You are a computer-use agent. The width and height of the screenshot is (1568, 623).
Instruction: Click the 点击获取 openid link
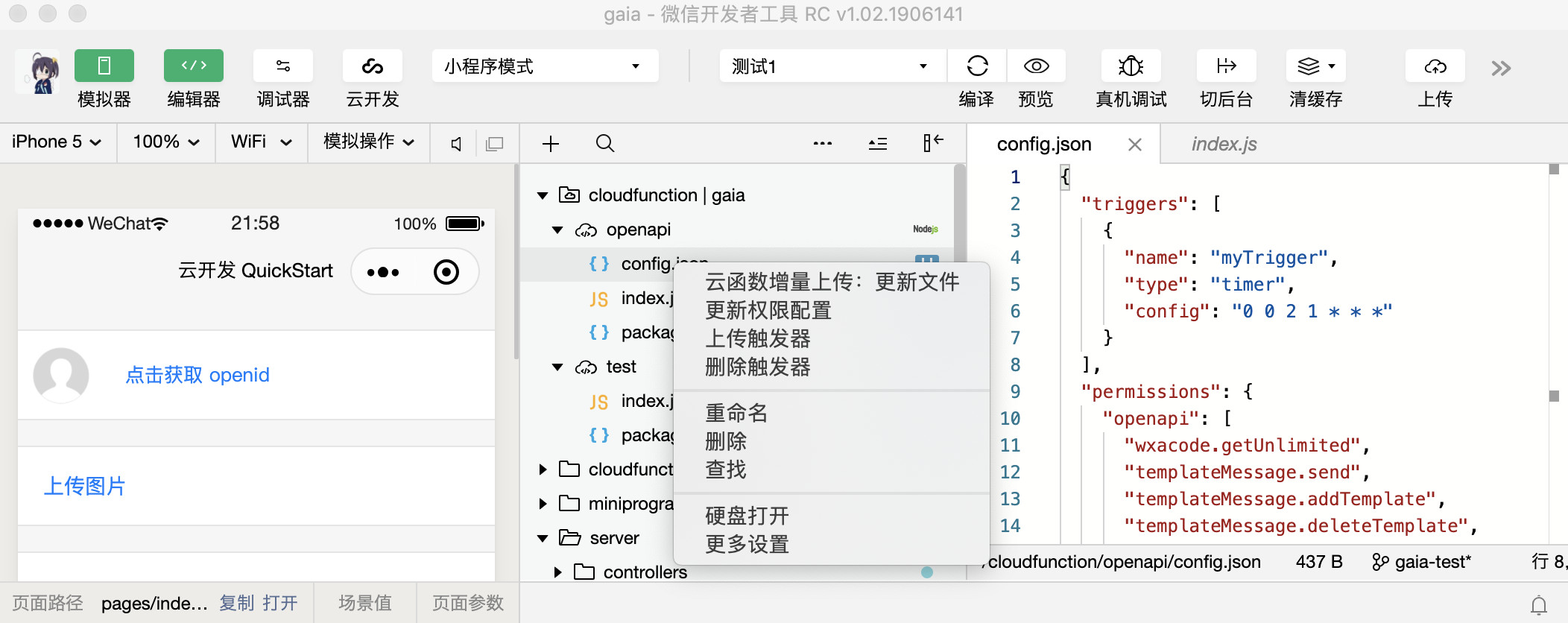tap(197, 375)
